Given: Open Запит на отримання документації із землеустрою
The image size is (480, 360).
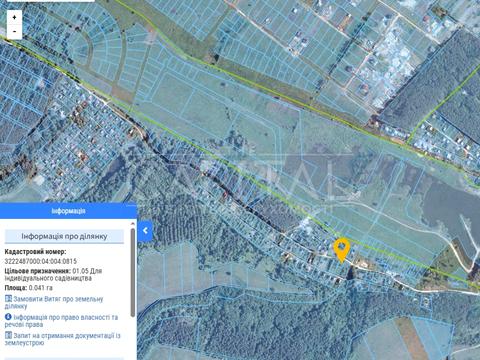Looking at the screenshot, I should (x=63, y=339).
